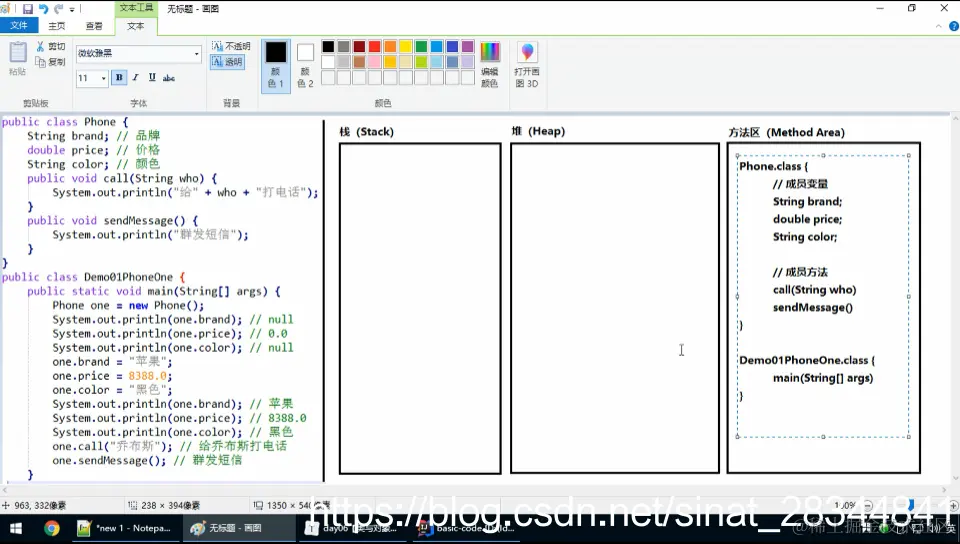Click the 复制 (Copy) button
The height and width of the screenshot is (544, 960).
tap(50, 62)
